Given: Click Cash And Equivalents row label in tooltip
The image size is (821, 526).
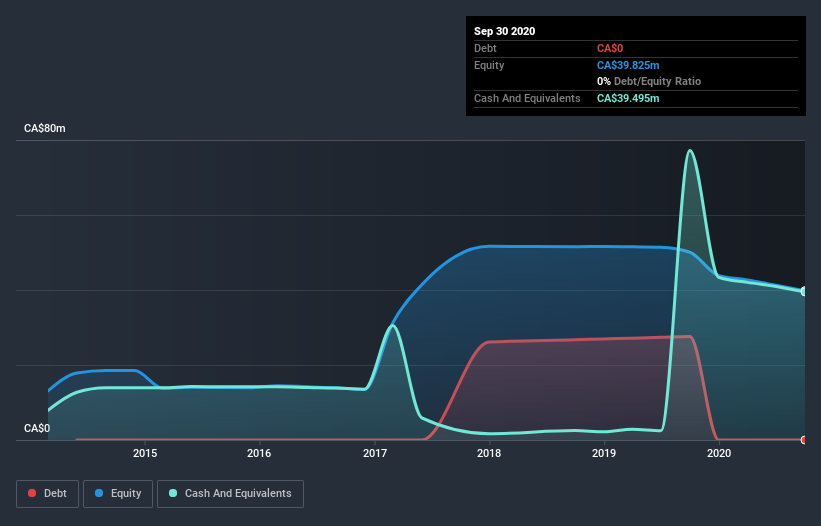Looking at the screenshot, I should [527, 98].
